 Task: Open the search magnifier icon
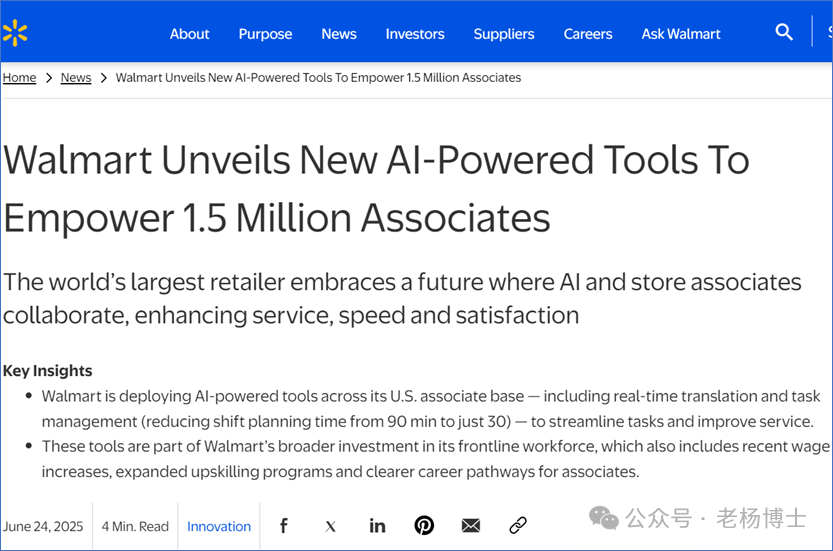pyautogui.click(x=784, y=32)
